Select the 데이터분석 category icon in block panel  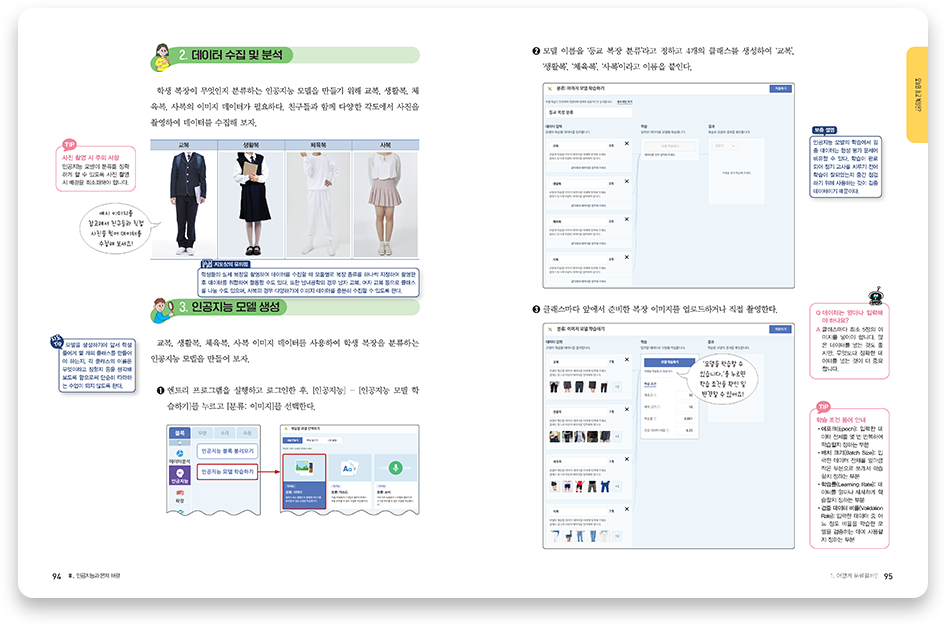coord(180,456)
